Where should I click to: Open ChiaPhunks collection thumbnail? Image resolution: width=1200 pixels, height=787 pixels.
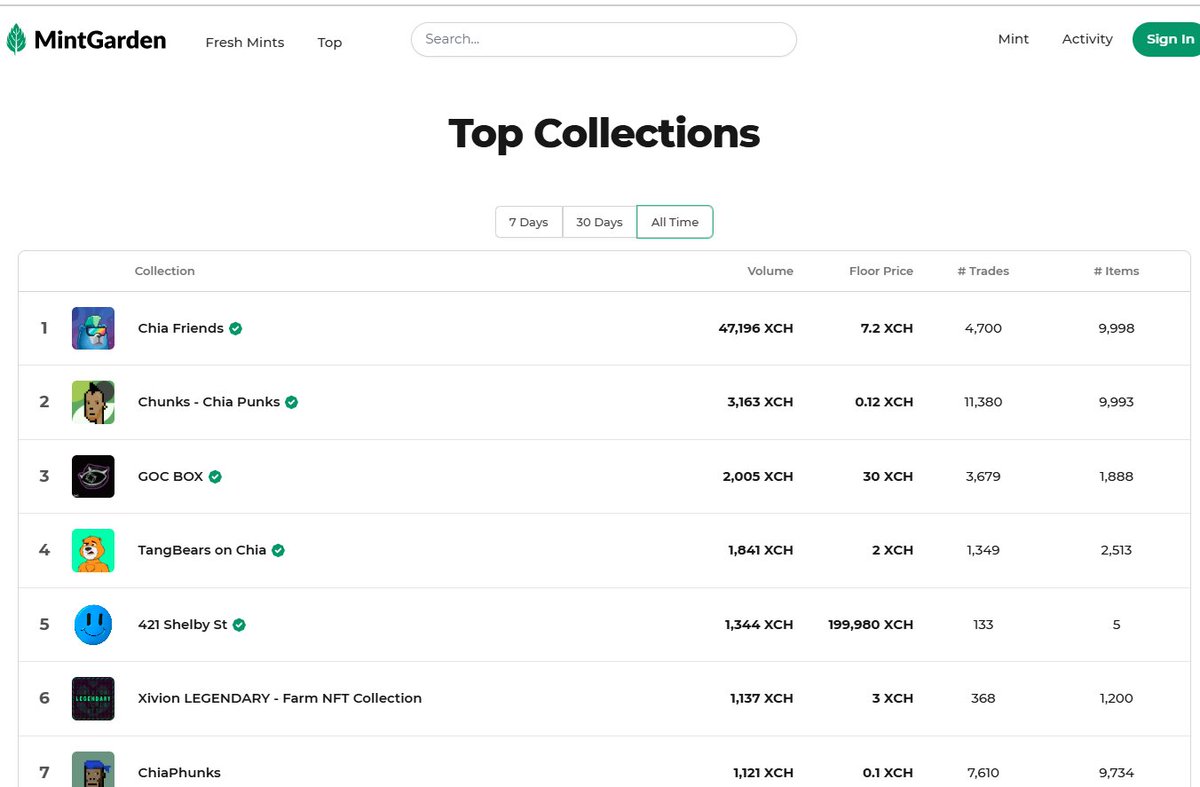pos(93,769)
